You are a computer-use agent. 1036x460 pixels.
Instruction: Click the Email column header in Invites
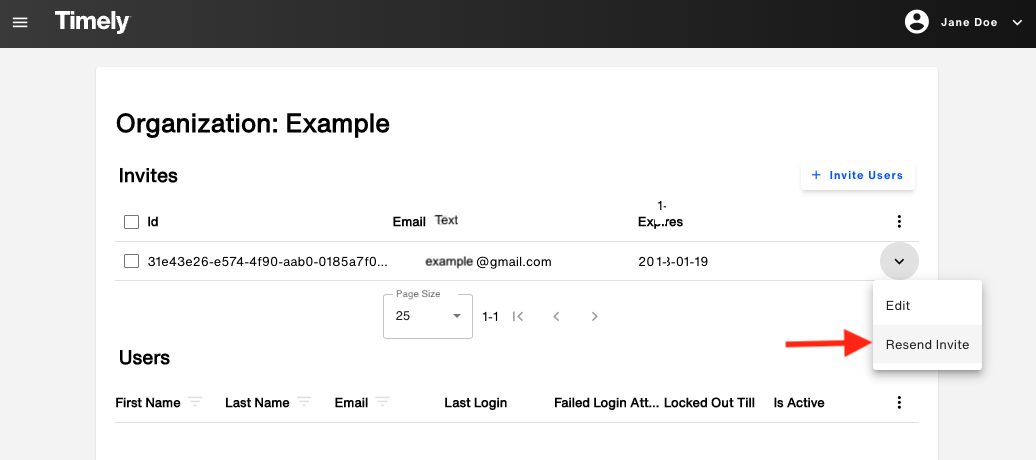[409, 222]
